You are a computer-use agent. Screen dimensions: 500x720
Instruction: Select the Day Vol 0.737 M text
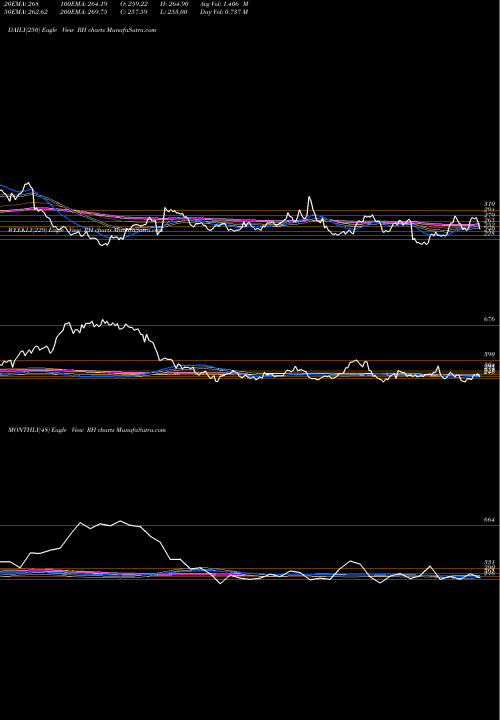point(225,12)
